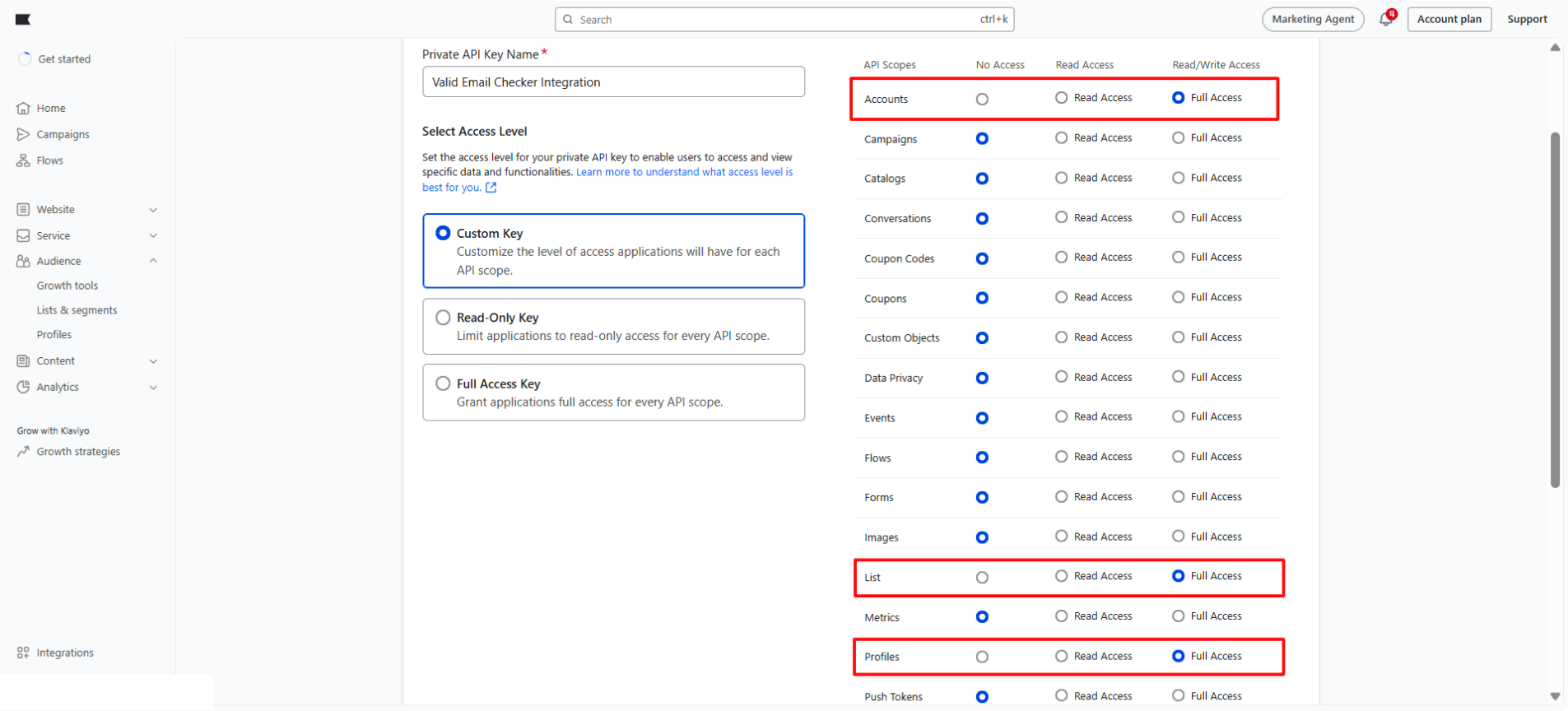Screen dimensions: 1568x711
Task: Click the Growth strategies arrow icon
Action: tap(23, 452)
